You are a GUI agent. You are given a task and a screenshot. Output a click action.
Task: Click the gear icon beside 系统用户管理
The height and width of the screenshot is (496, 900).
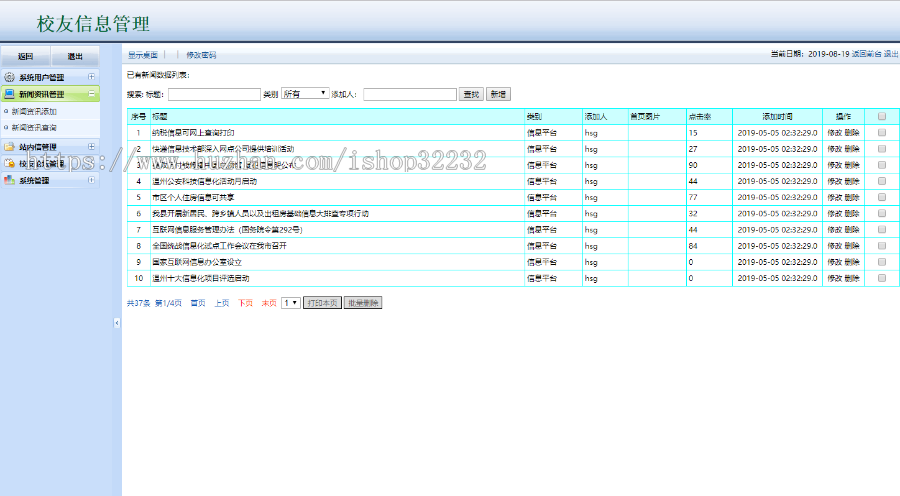11,77
